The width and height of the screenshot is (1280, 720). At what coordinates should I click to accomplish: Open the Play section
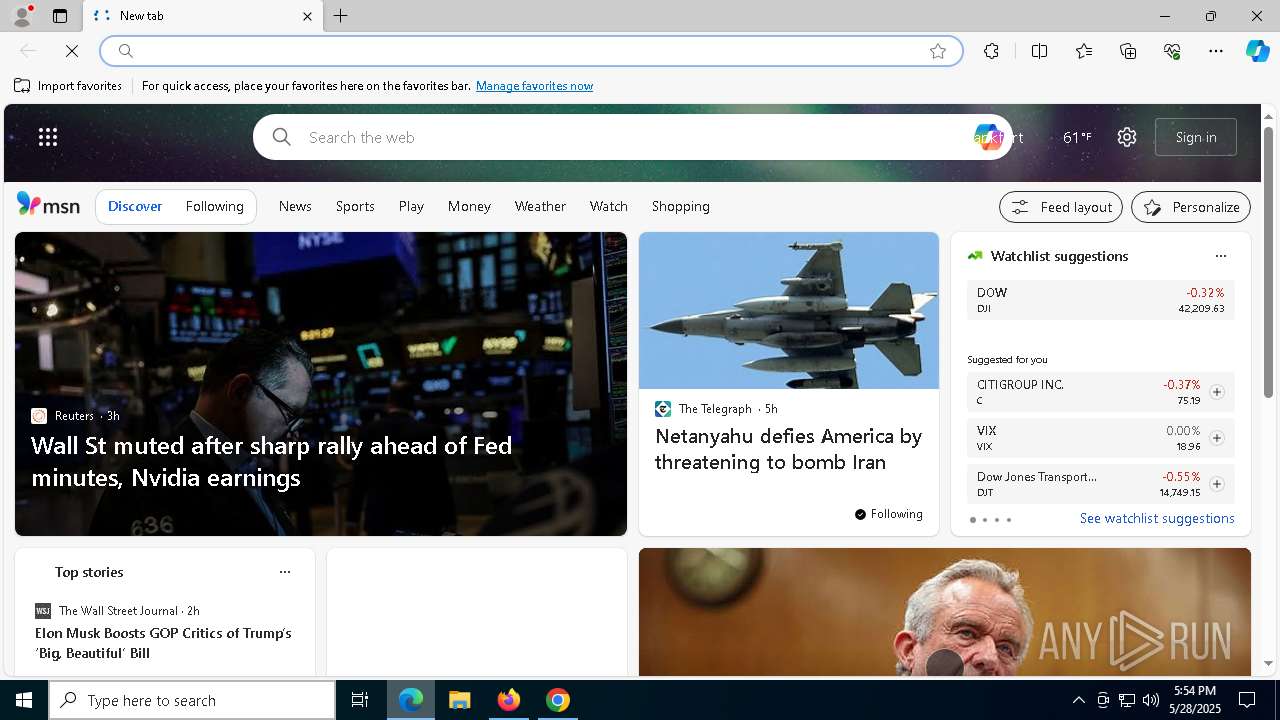click(x=411, y=206)
